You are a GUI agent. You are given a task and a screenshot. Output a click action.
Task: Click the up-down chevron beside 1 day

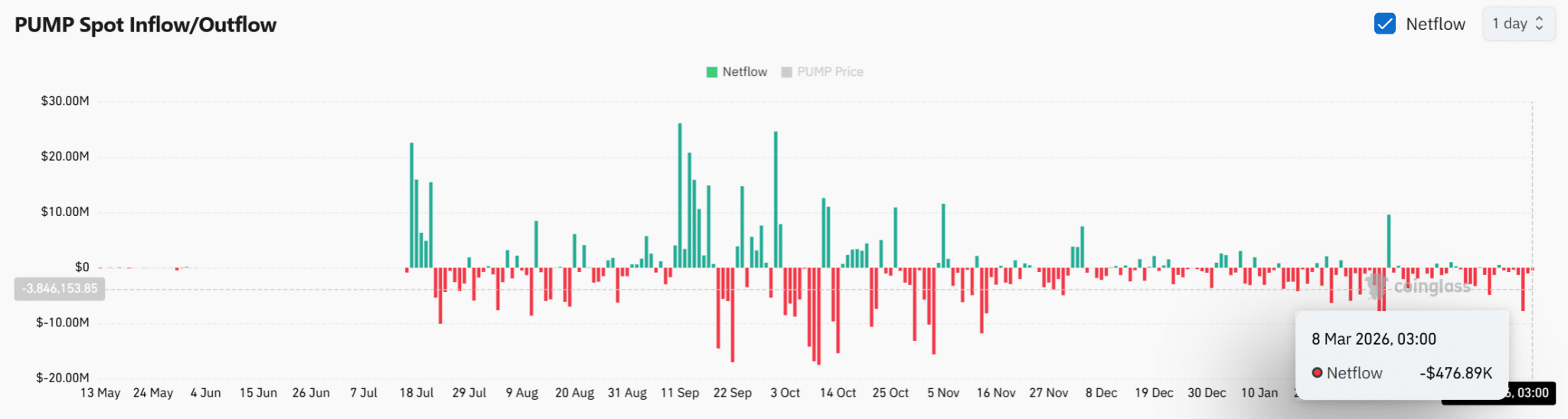[1540, 24]
